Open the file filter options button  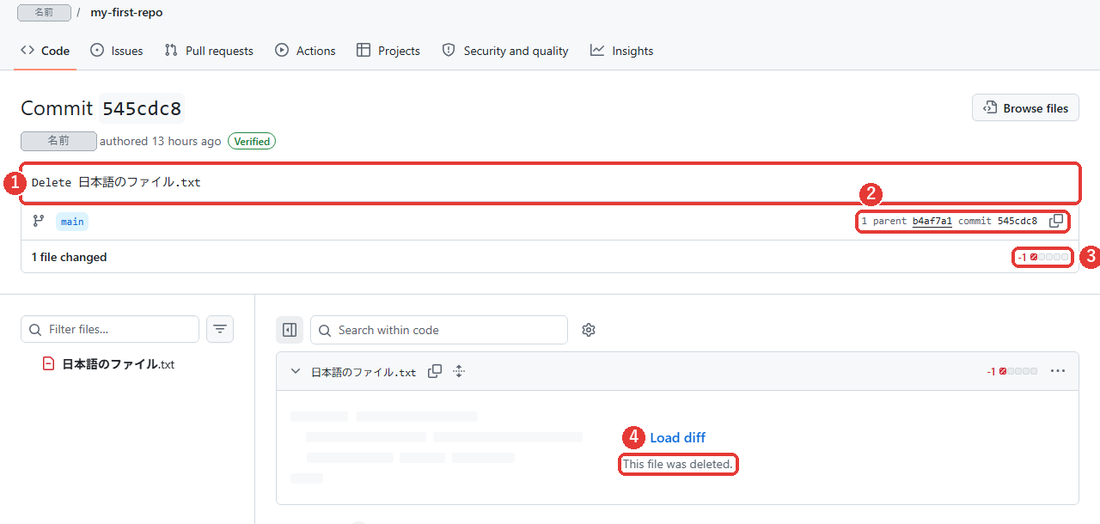click(x=220, y=329)
